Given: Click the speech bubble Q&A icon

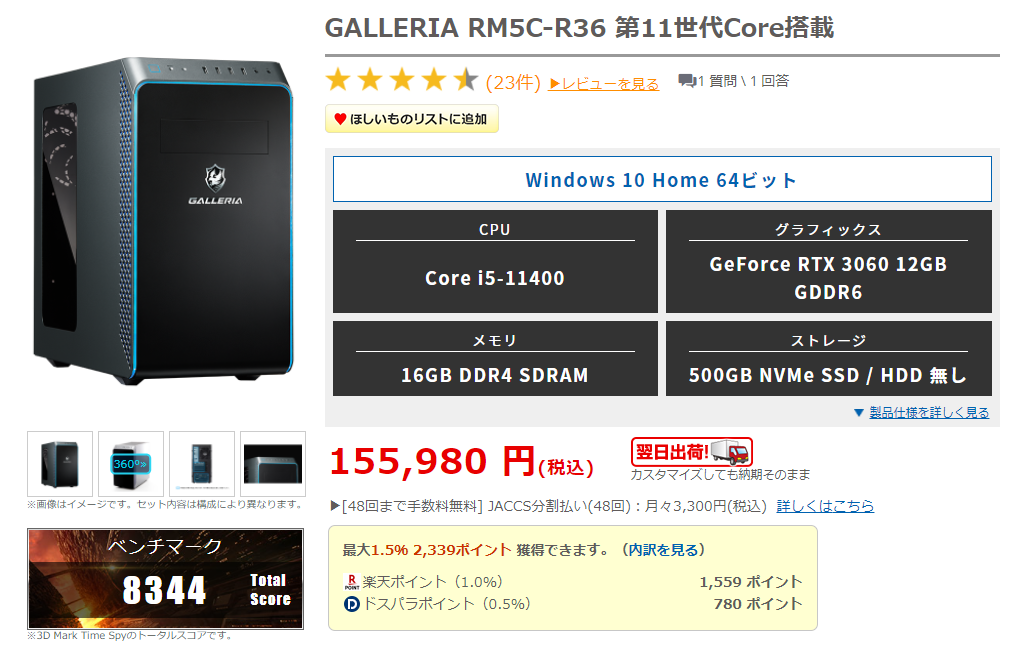Looking at the screenshot, I should [x=687, y=81].
